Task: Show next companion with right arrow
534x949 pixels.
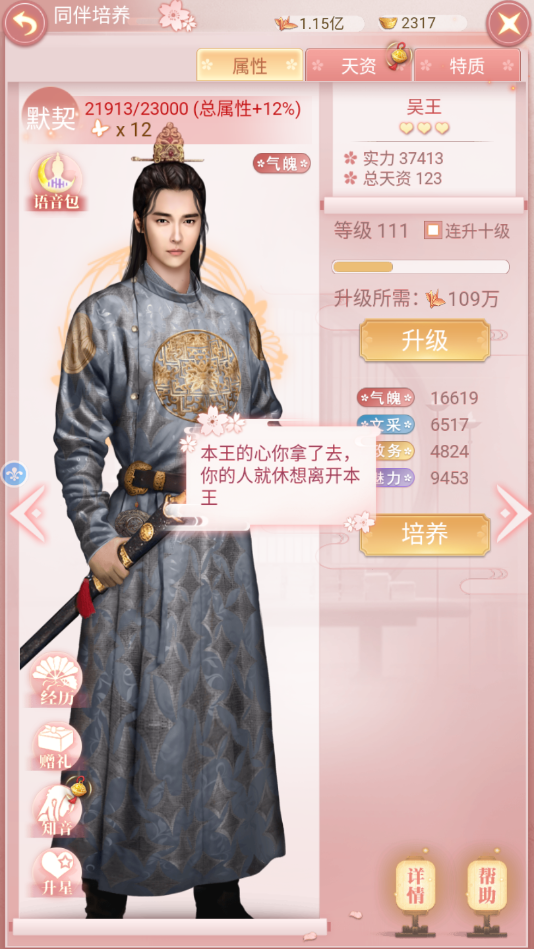Action: pos(512,513)
